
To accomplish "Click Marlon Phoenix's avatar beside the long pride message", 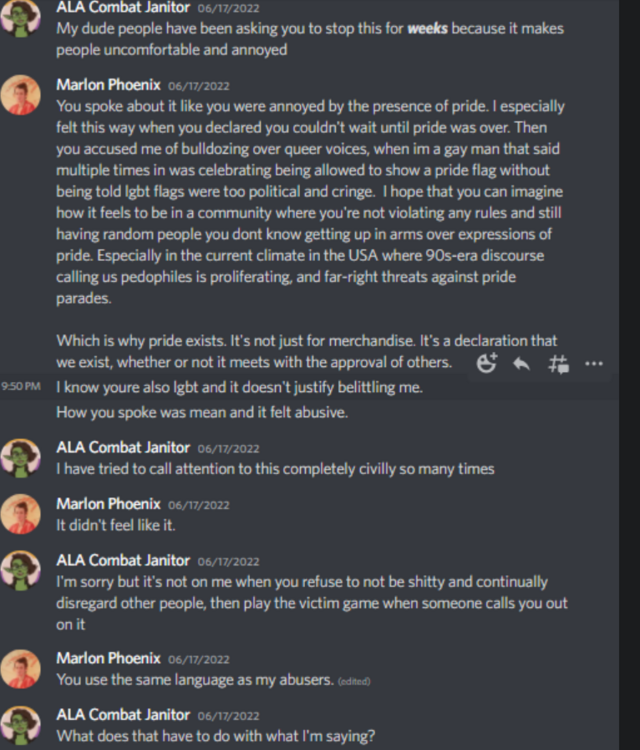I will tap(20, 95).
